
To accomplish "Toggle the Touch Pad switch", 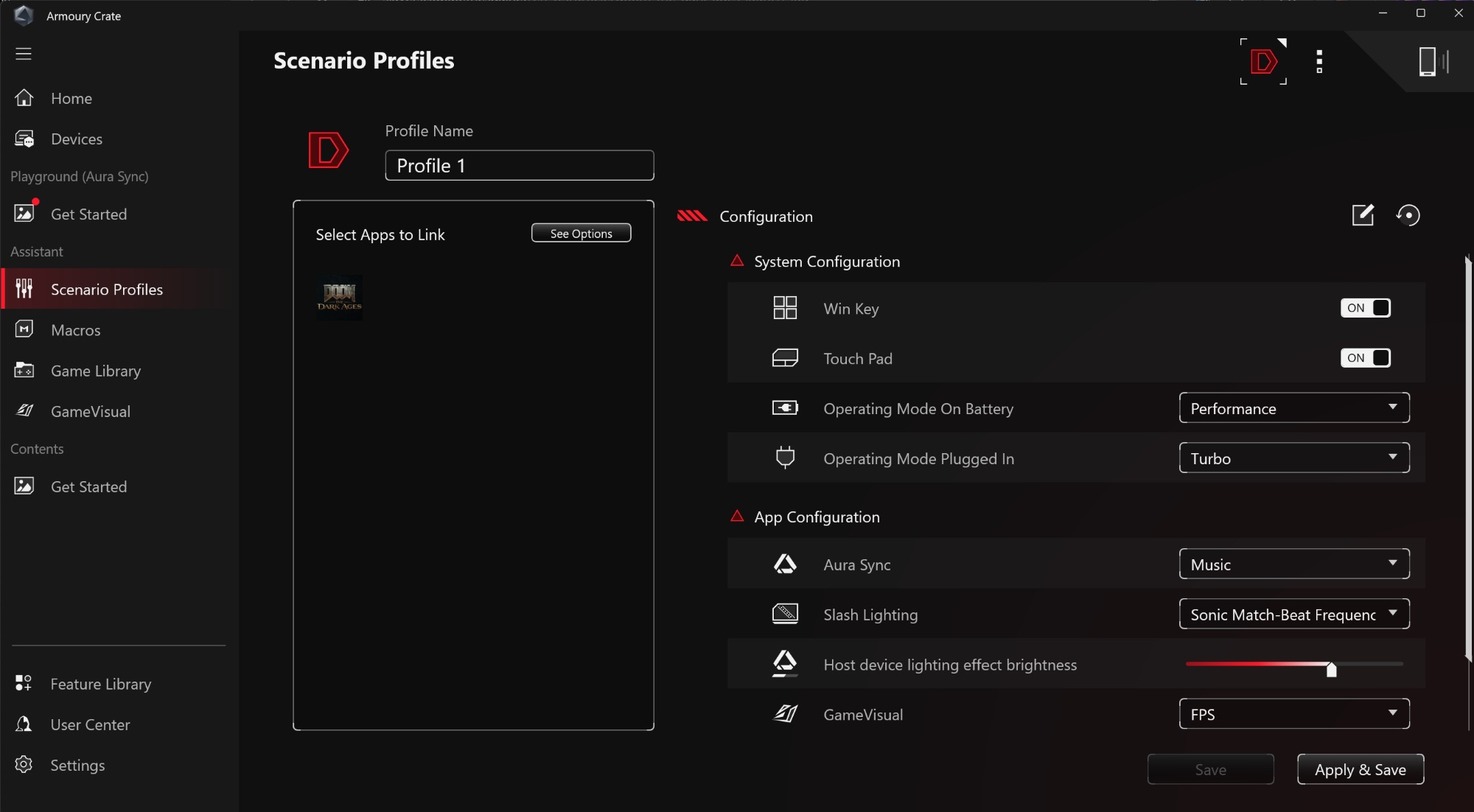I will click(x=1365, y=358).
